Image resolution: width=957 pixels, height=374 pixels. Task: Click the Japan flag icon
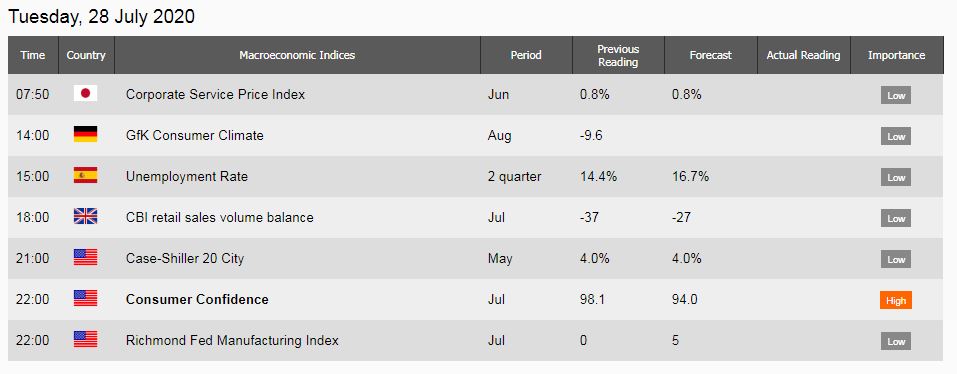tap(85, 93)
